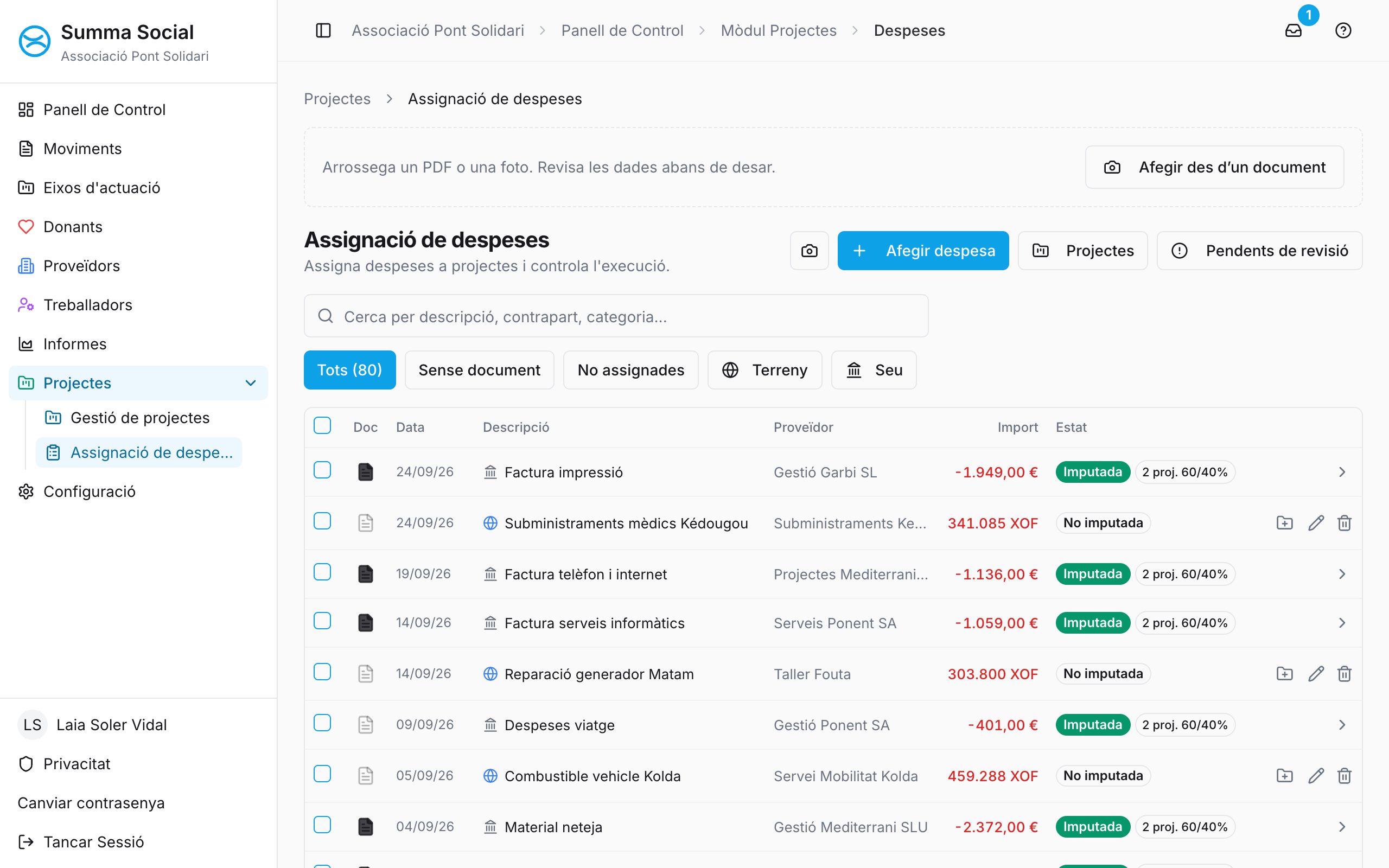
Task: Assign Reparació generador Matam to a project
Action: 1284,673
